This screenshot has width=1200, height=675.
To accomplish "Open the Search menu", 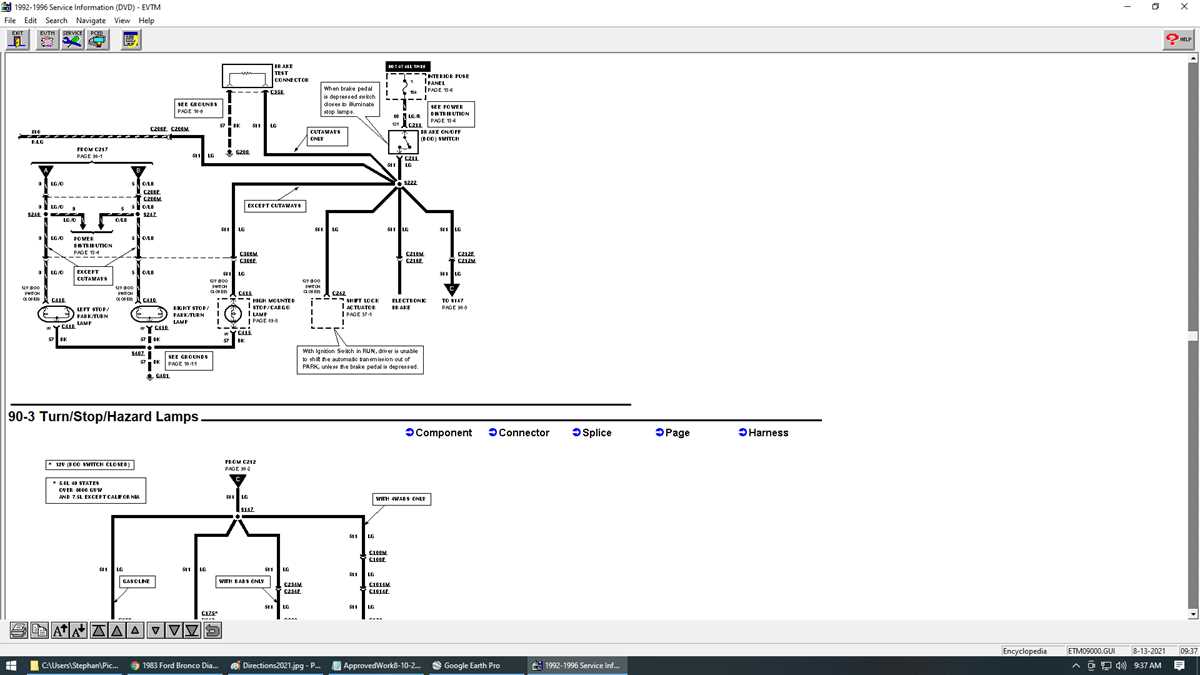I will [x=56, y=20].
